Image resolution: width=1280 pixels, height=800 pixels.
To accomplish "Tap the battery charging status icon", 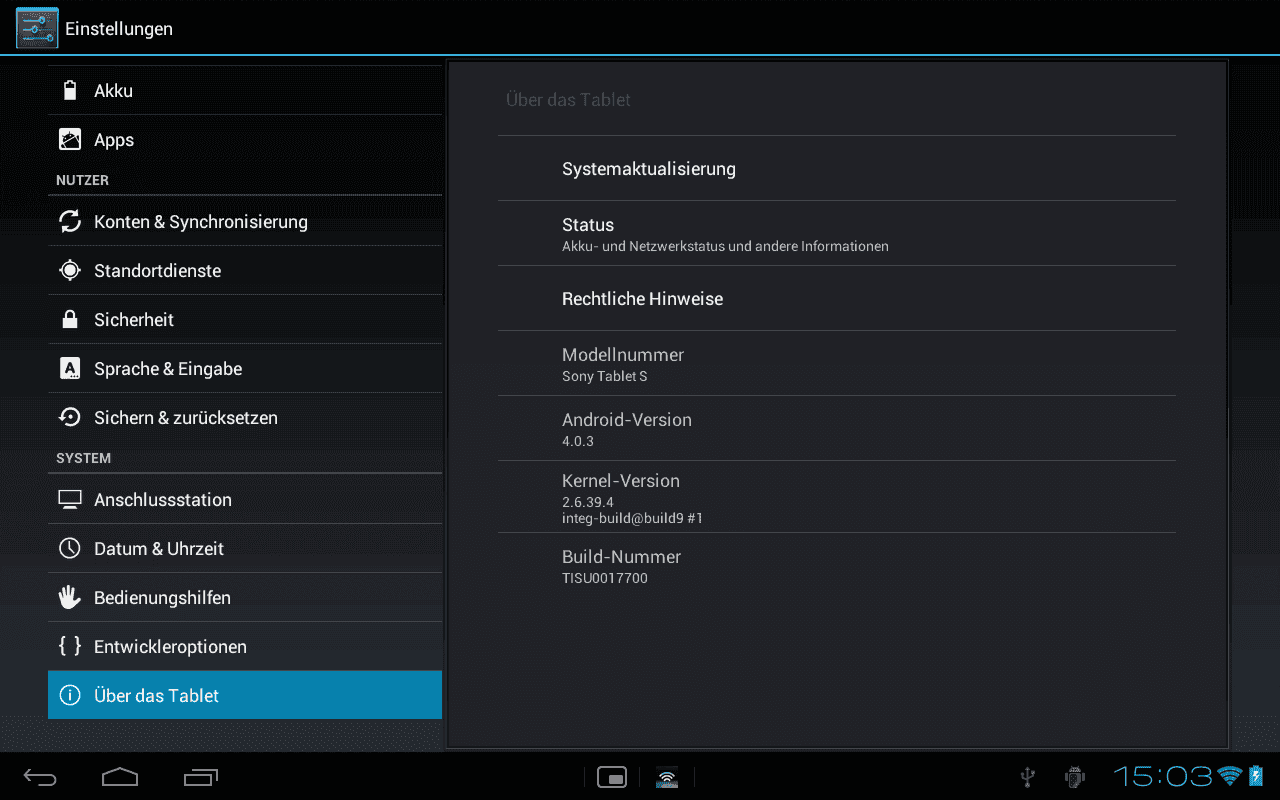I will (x=1256, y=776).
